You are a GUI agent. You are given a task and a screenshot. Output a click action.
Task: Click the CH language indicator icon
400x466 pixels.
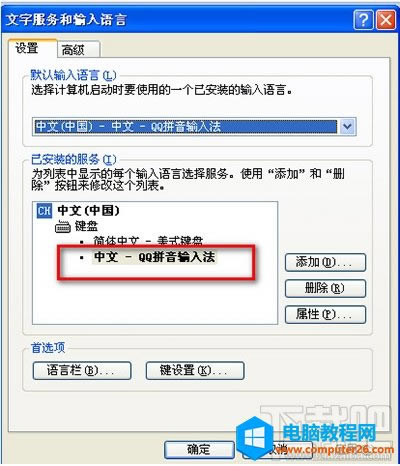(x=44, y=211)
